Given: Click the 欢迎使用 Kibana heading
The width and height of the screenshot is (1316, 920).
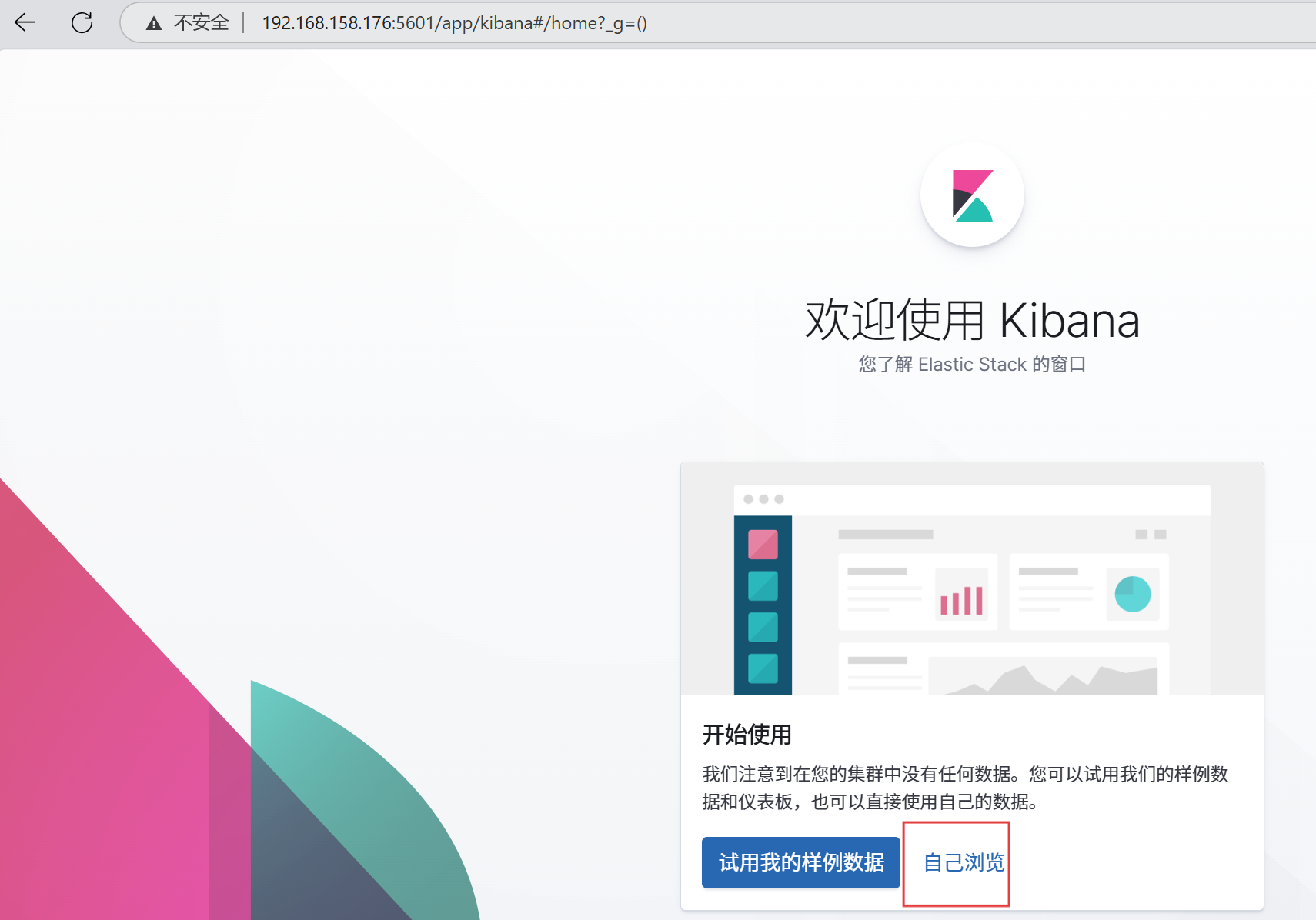Looking at the screenshot, I should click(x=972, y=320).
